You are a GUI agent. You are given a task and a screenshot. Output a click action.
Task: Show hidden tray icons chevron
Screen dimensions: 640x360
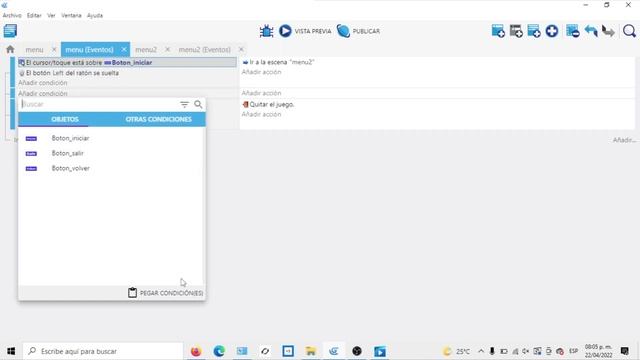481,351
